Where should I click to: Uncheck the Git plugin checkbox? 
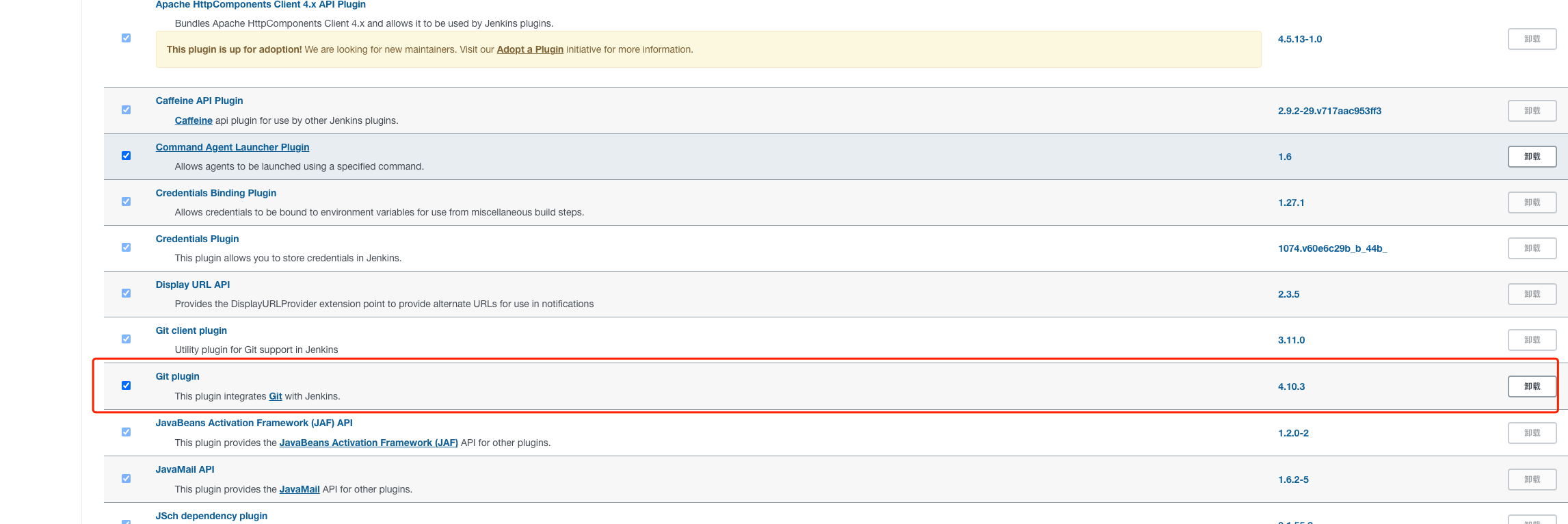[x=126, y=386]
